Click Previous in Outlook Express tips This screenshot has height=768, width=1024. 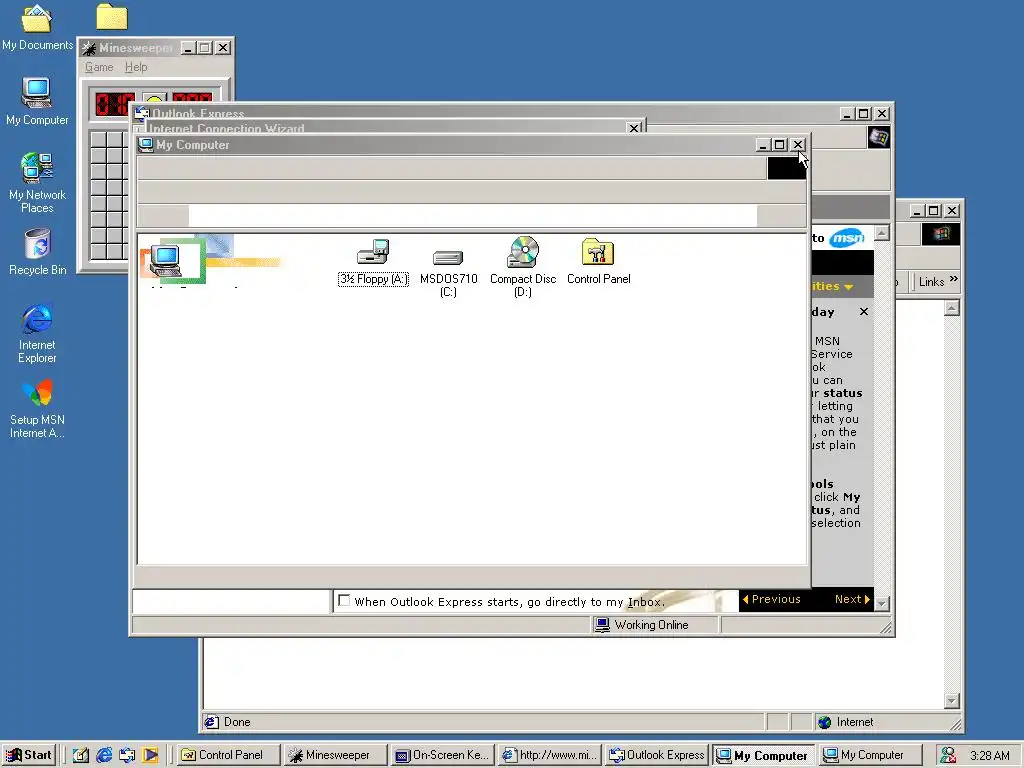(x=772, y=600)
